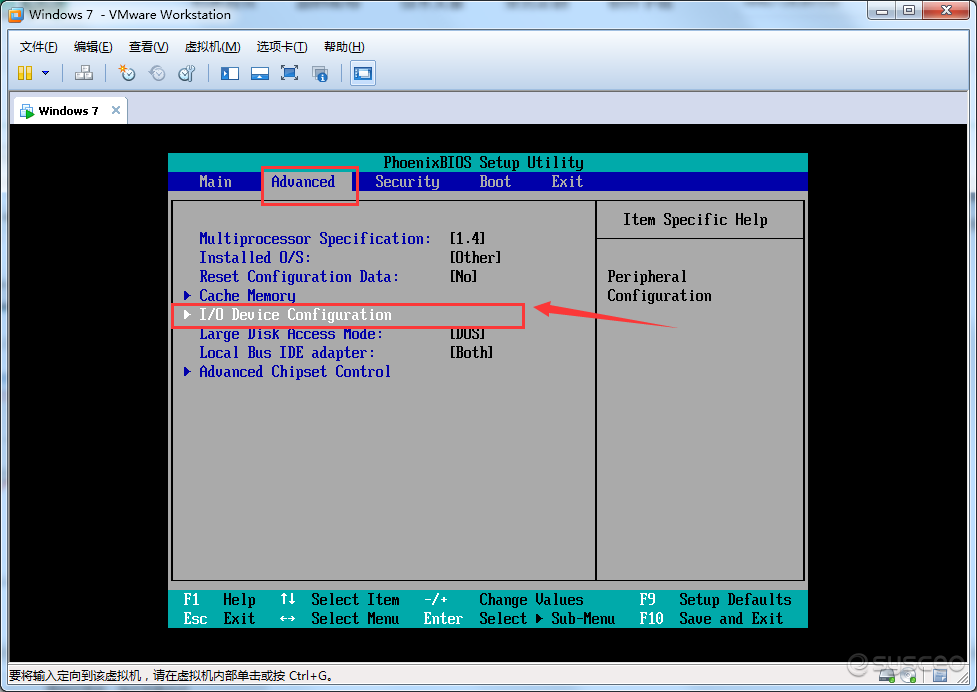Minimize the VMware Workstation window
Viewport: 977px width, 692px height.
[x=882, y=11]
